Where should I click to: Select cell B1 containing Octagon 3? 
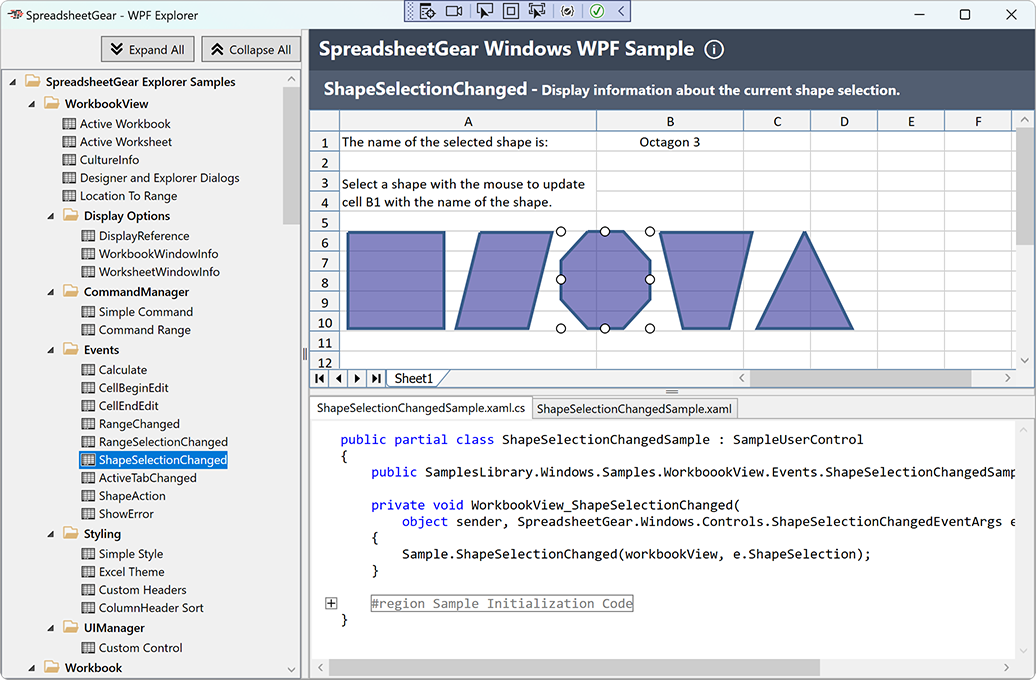pyautogui.click(x=670, y=142)
